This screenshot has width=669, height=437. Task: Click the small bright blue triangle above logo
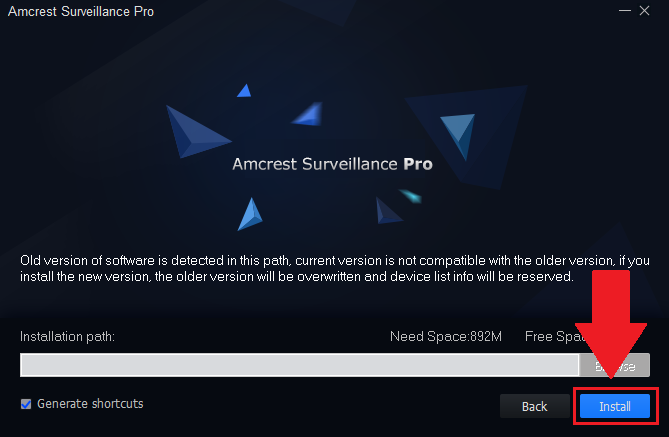pyautogui.click(x=243, y=91)
